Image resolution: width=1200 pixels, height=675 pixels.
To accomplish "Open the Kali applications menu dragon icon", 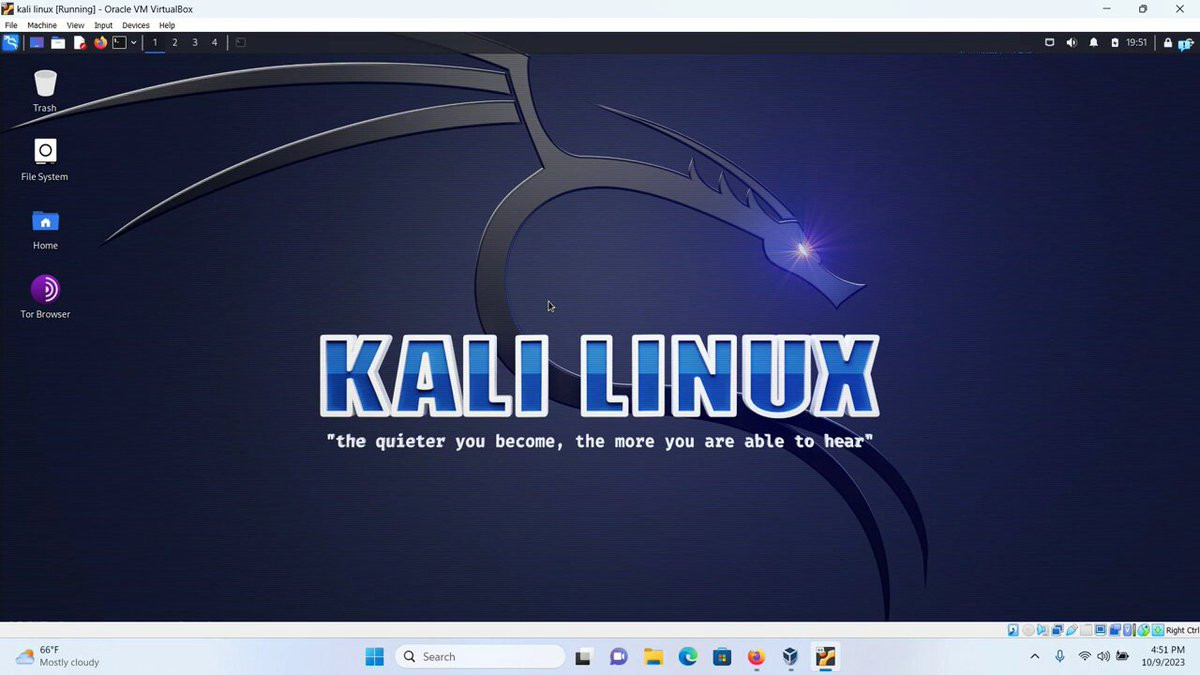I will coord(11,43).
